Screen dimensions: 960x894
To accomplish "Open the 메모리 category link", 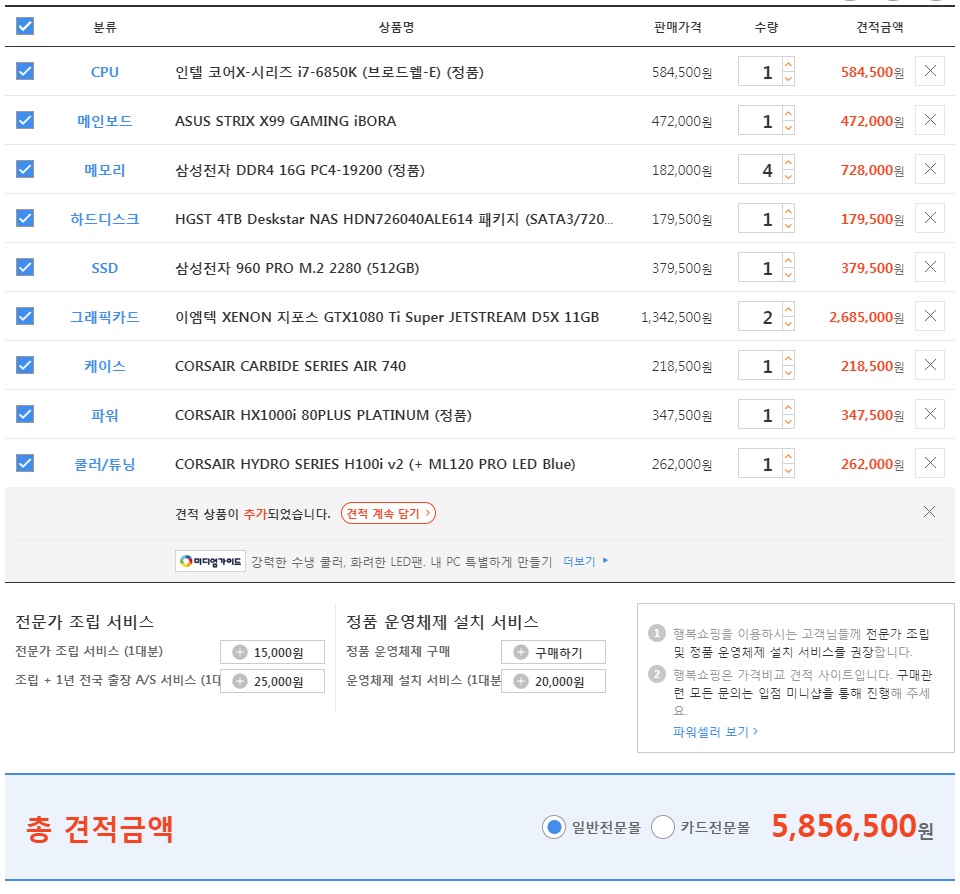I will (105, 170).
